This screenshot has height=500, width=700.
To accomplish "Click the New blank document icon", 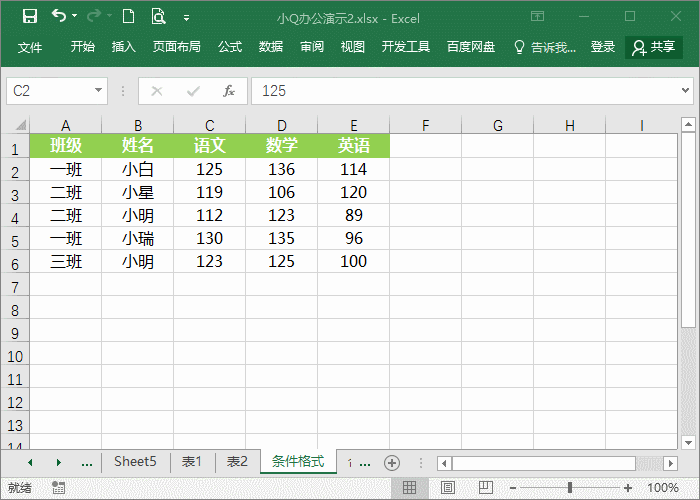I will coord(128,16).
